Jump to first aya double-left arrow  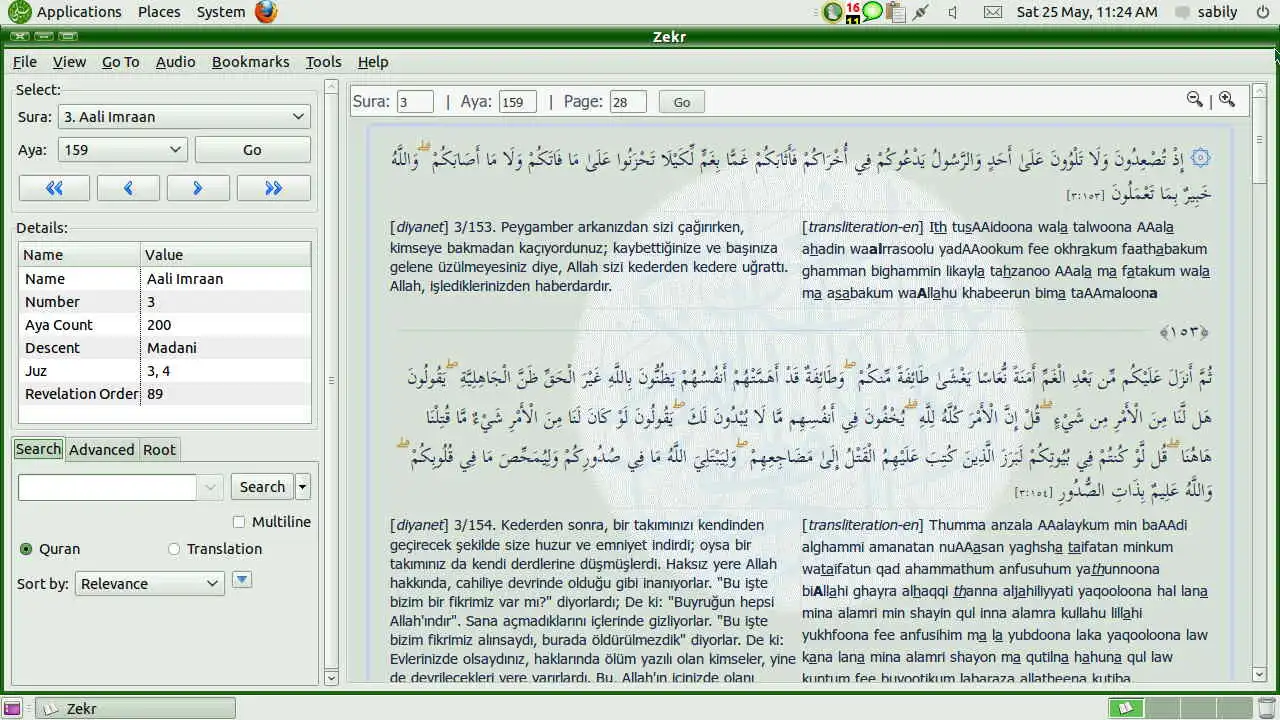(x=54, y=188)
